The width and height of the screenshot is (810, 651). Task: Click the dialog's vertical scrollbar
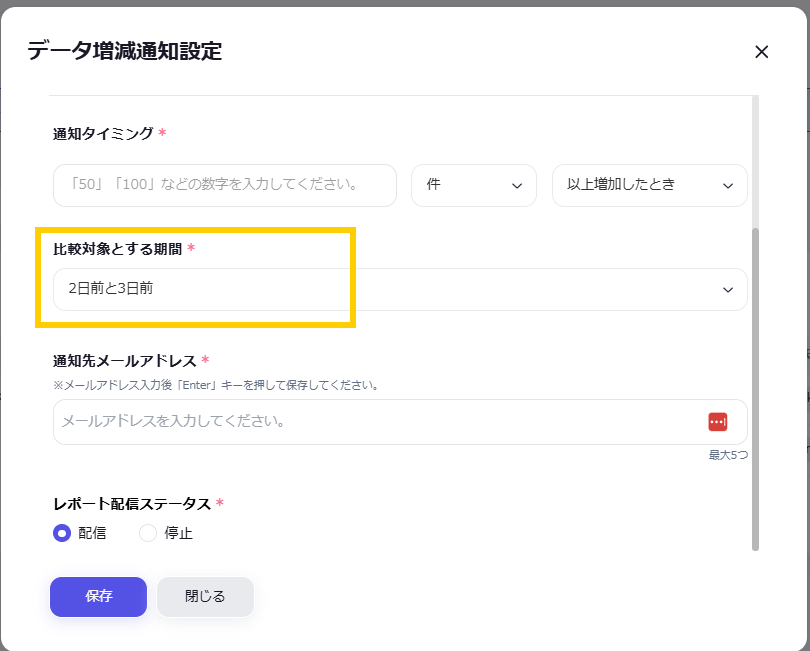pyautogui.click(x=755, y=390)
